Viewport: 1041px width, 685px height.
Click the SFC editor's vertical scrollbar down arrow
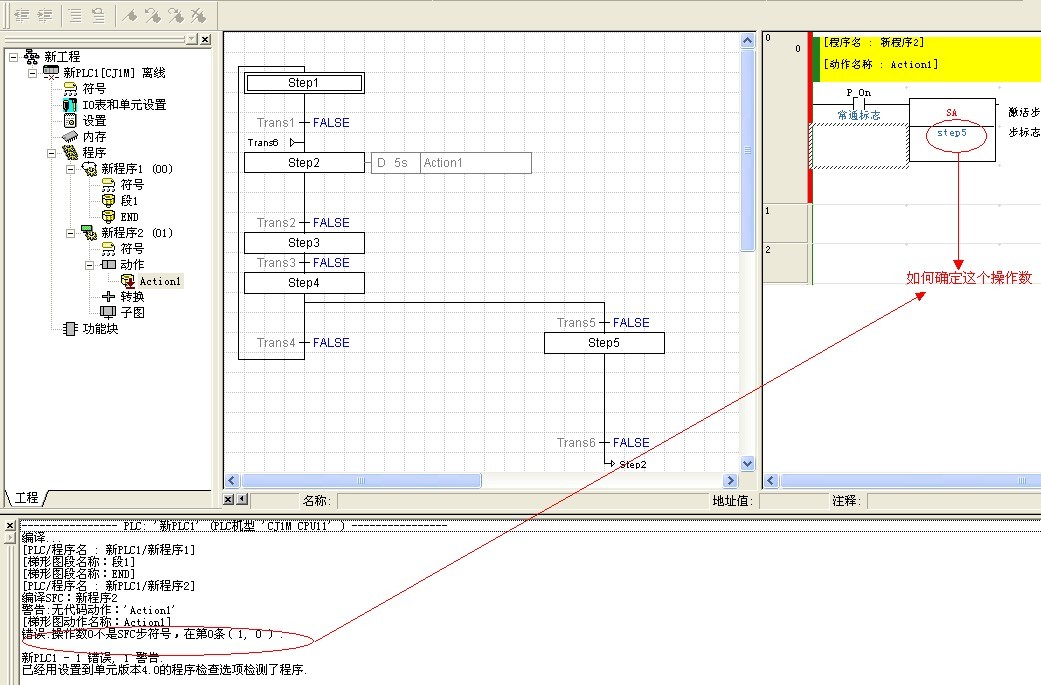coord(747,463)
